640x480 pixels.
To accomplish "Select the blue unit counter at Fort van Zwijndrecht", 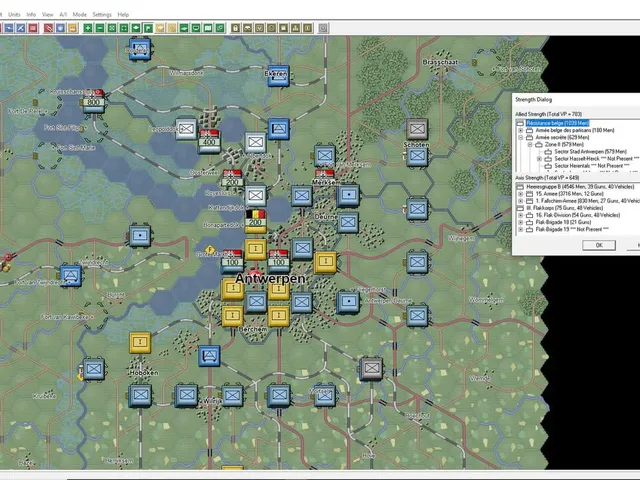I will point(71,276).
